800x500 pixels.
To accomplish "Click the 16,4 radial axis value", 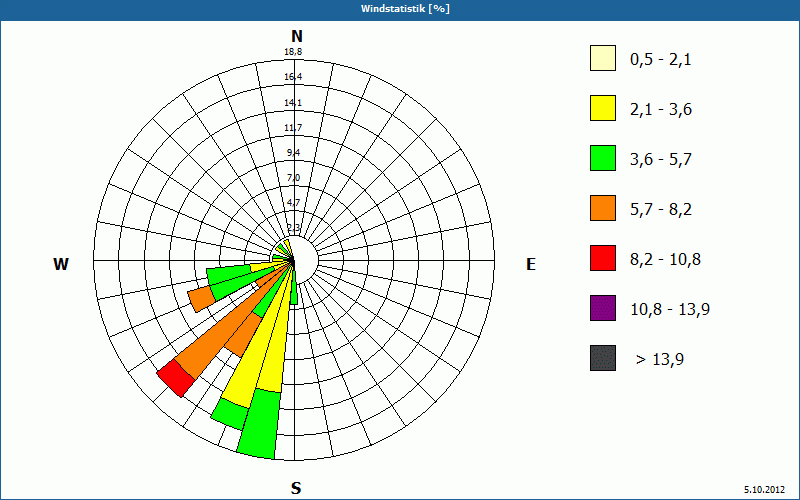I will (x=293, y=77).
